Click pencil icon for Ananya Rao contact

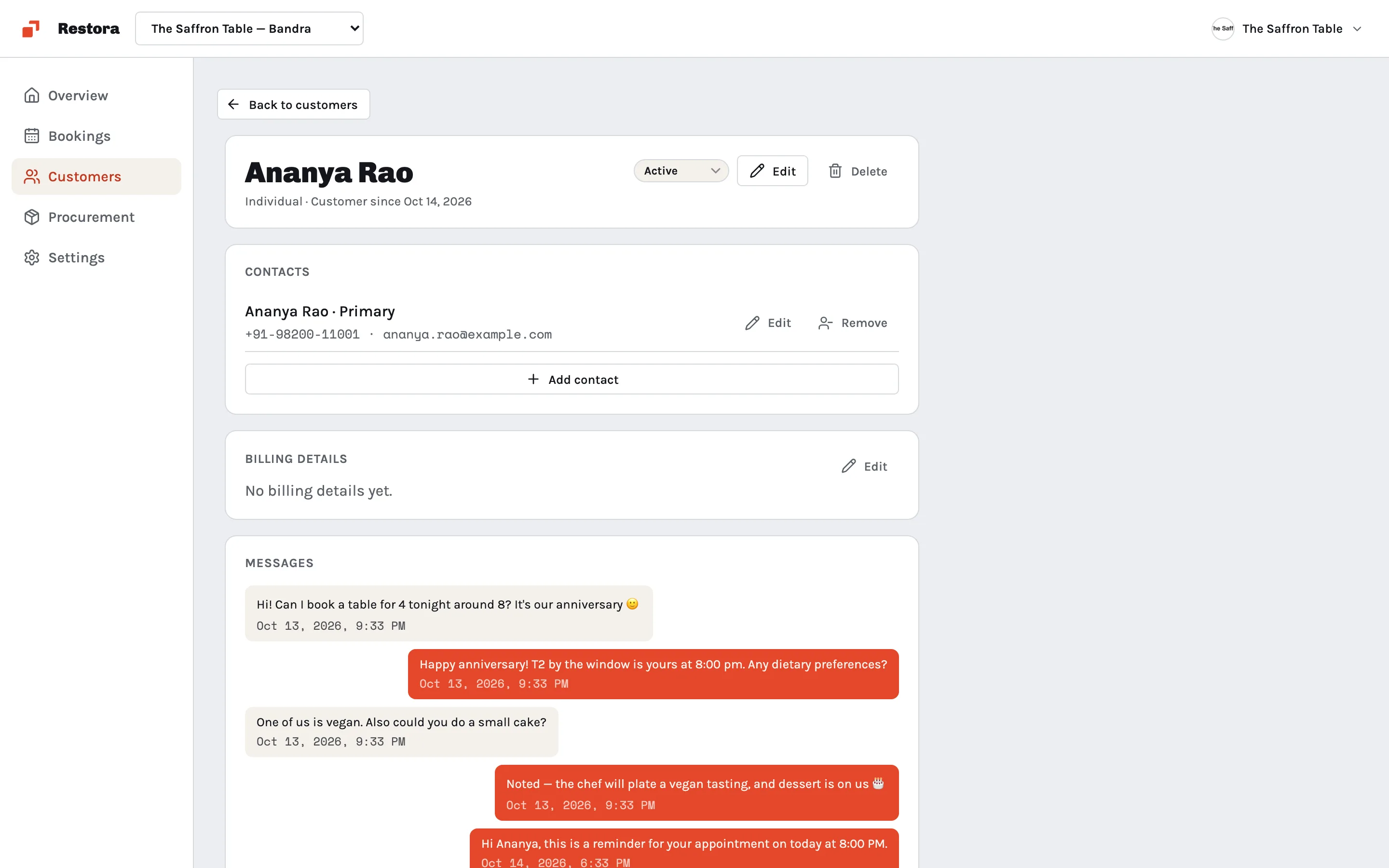coord(752,323)
